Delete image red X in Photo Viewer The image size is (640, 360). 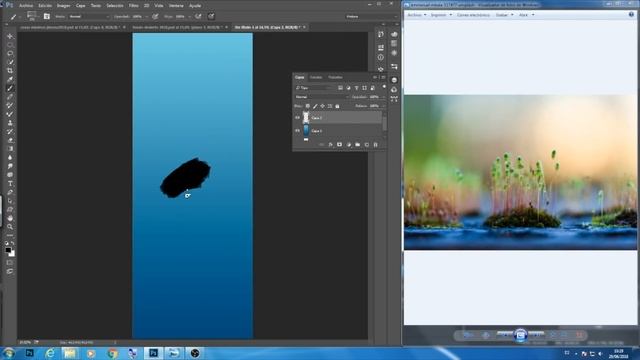tap(579, 335)
